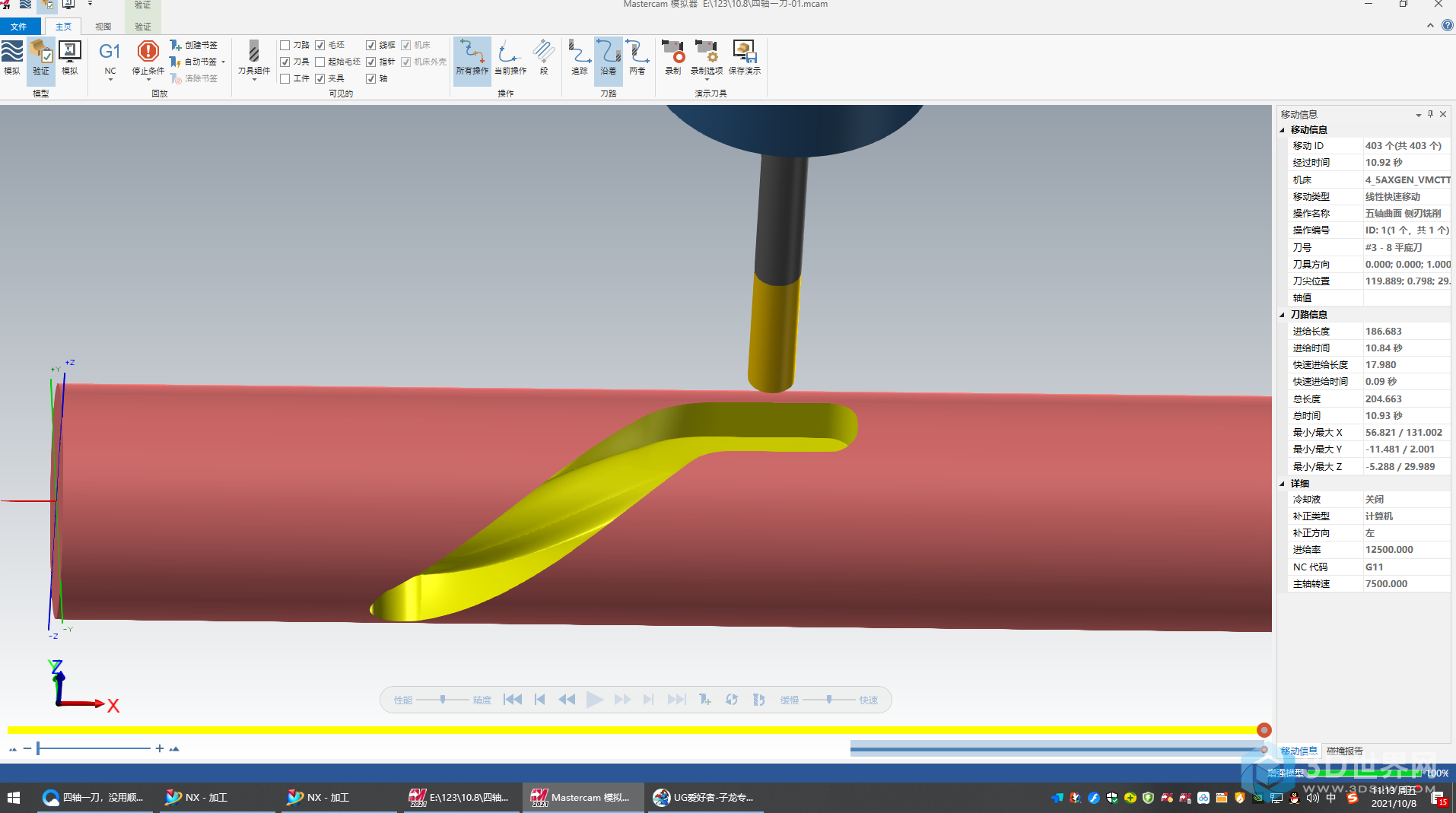The image size is (1456, 813).
Task: Expand the 自动书签 dropdown arrow
Action: coord(223,62)
